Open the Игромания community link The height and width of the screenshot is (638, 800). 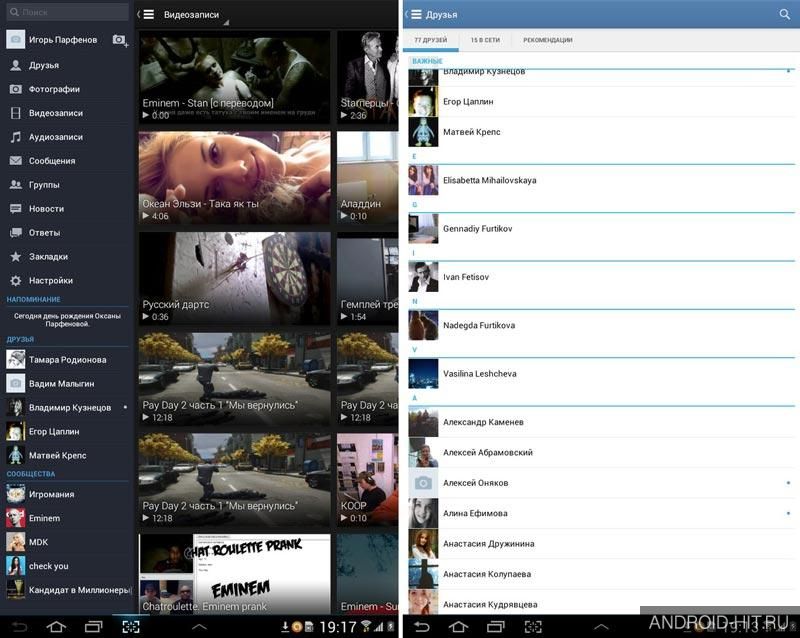68,494
